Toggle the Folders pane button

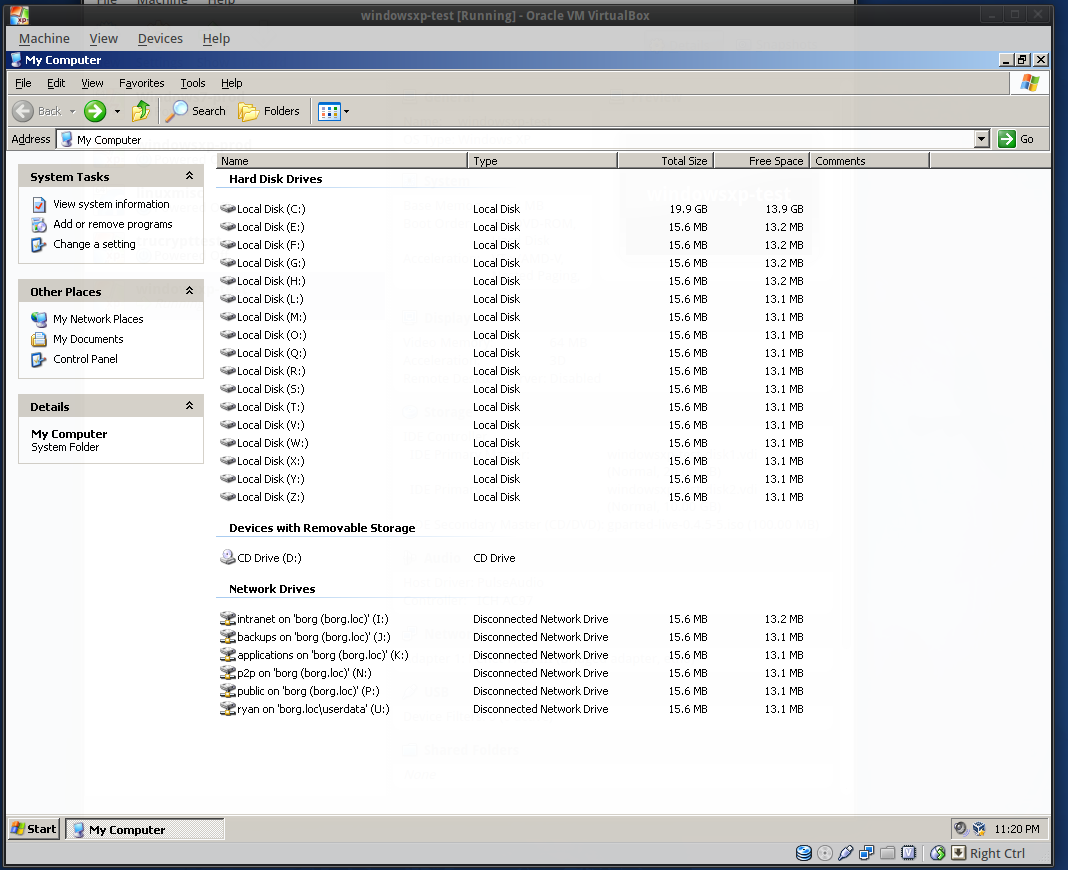(x=269, y=111)
